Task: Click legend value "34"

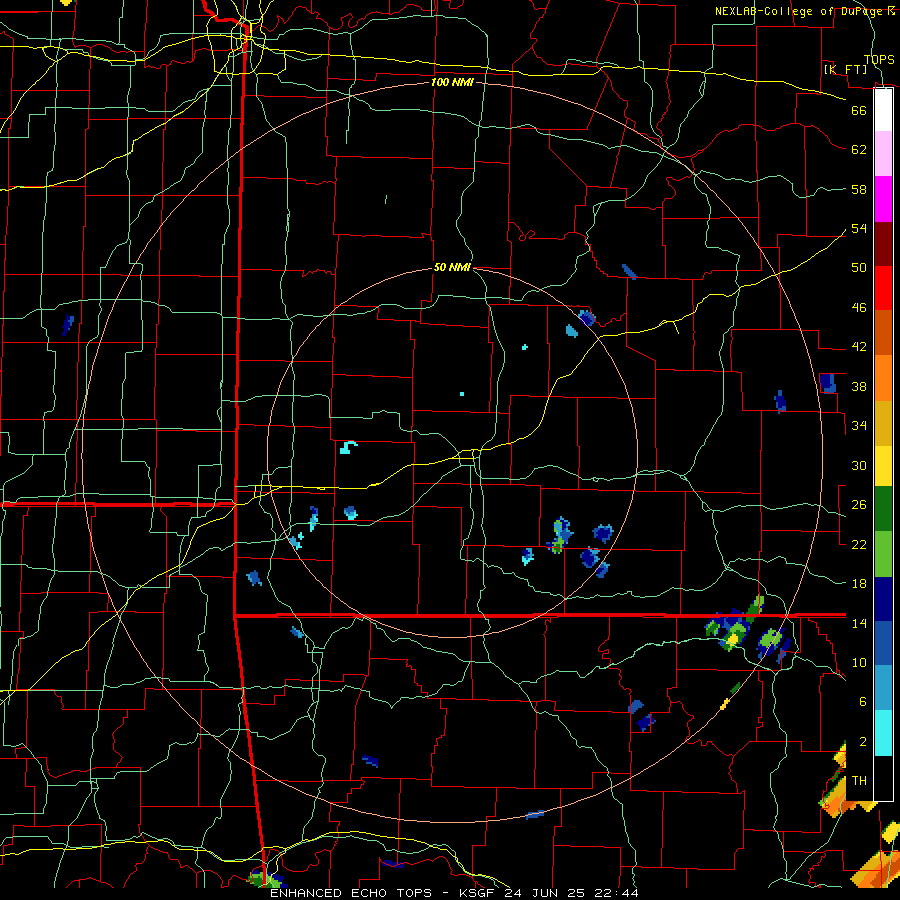Action: [x=859, y=426]
